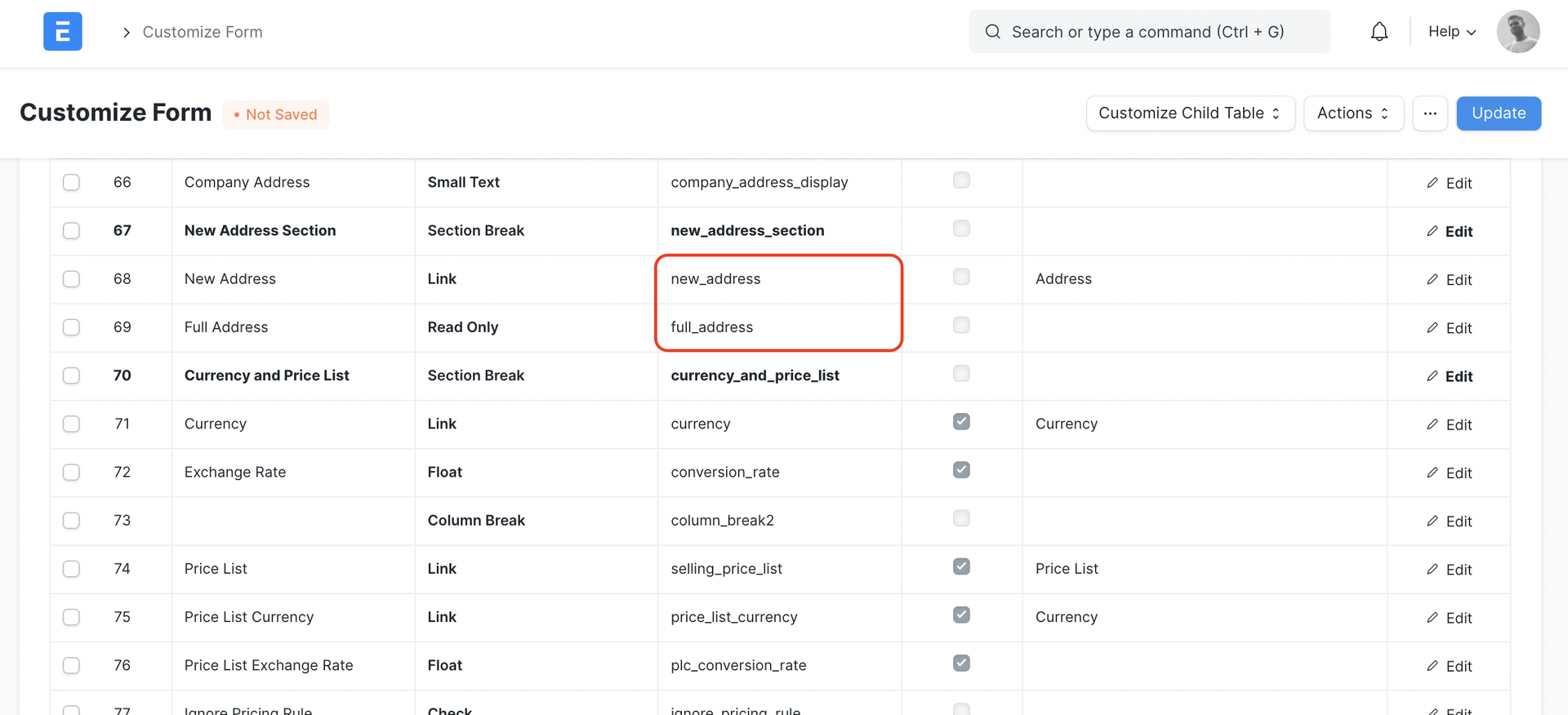1568x715 pixels.
Task: Click the pencil Edit icon for Currency row
Action: 1432,424
